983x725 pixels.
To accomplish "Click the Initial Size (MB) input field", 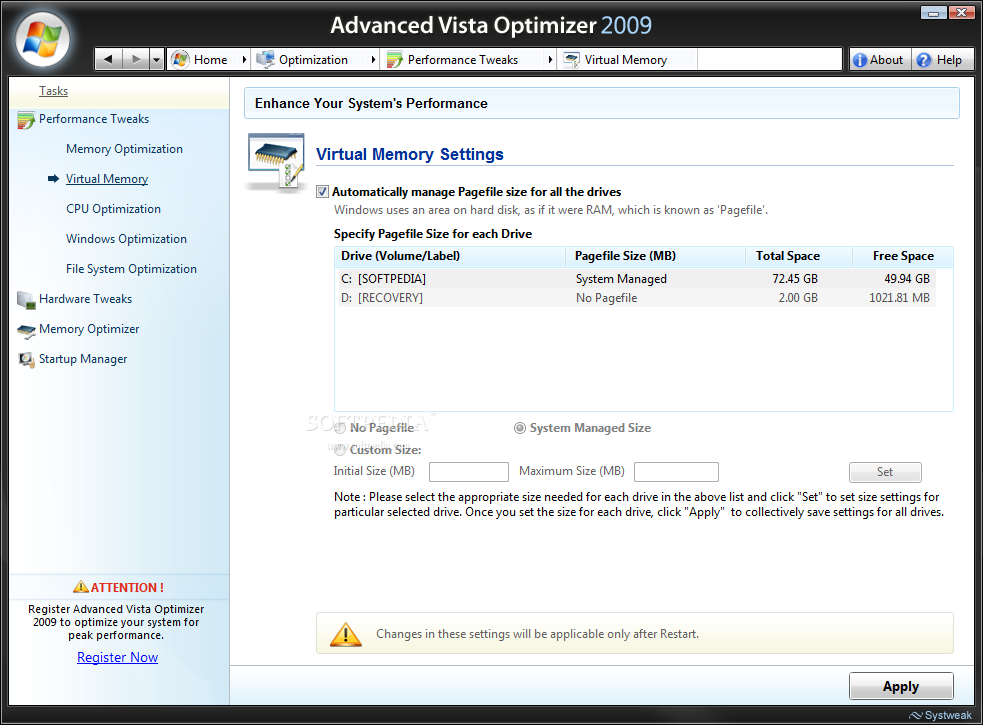I will click(468, 472).
